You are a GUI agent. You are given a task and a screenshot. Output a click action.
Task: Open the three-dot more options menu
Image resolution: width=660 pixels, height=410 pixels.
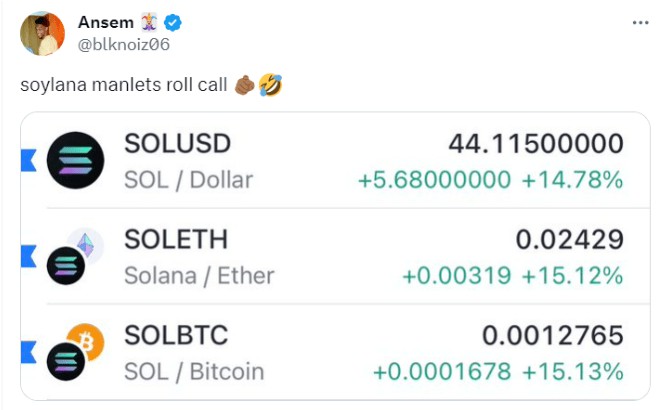click(640, 23)
